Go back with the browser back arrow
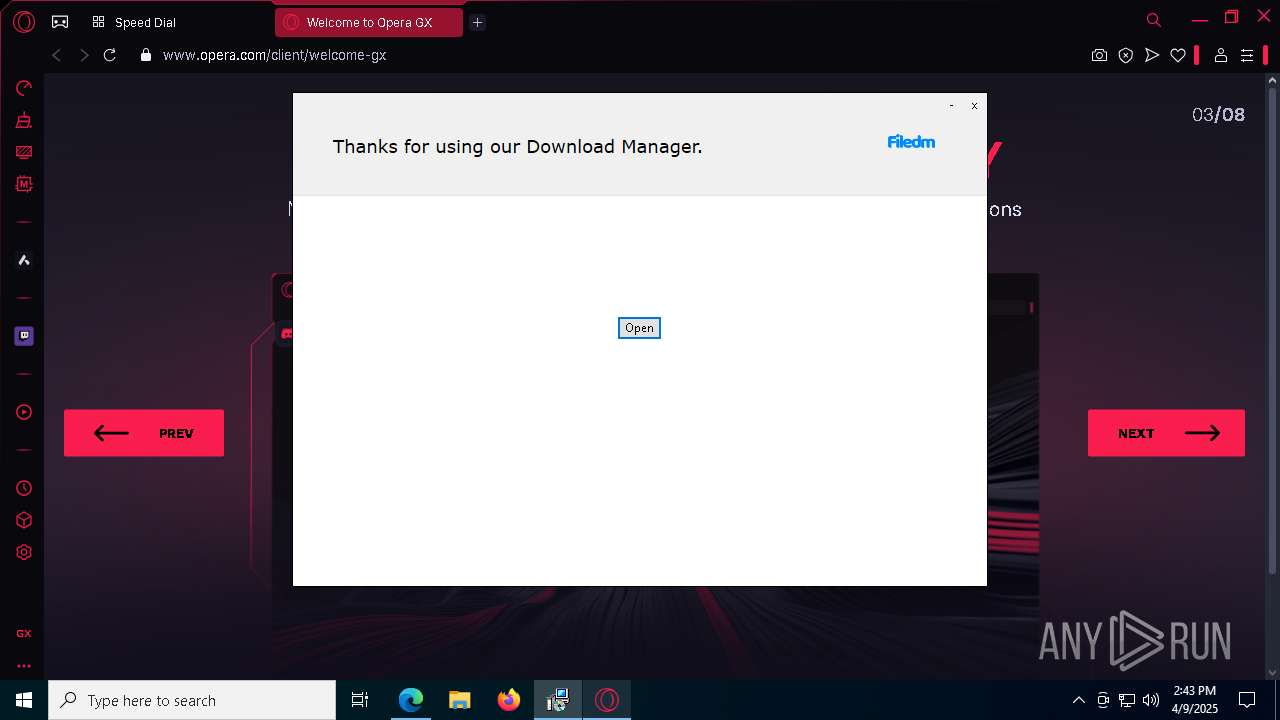 [56, 55]
